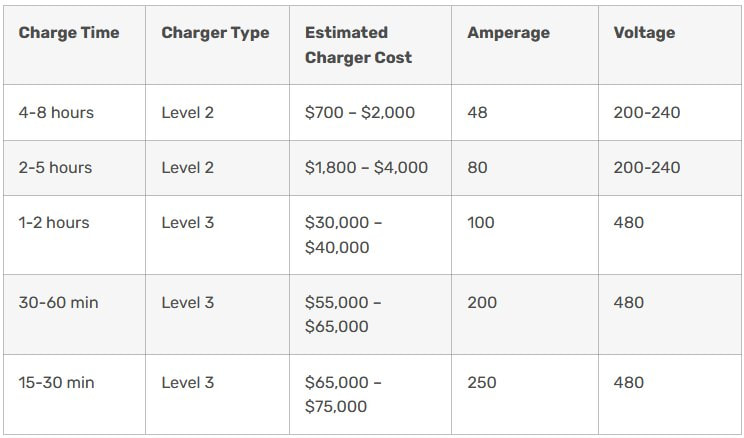Click the Voltage column header
This screenshot has height=438, width=744.
pos(644,33)
